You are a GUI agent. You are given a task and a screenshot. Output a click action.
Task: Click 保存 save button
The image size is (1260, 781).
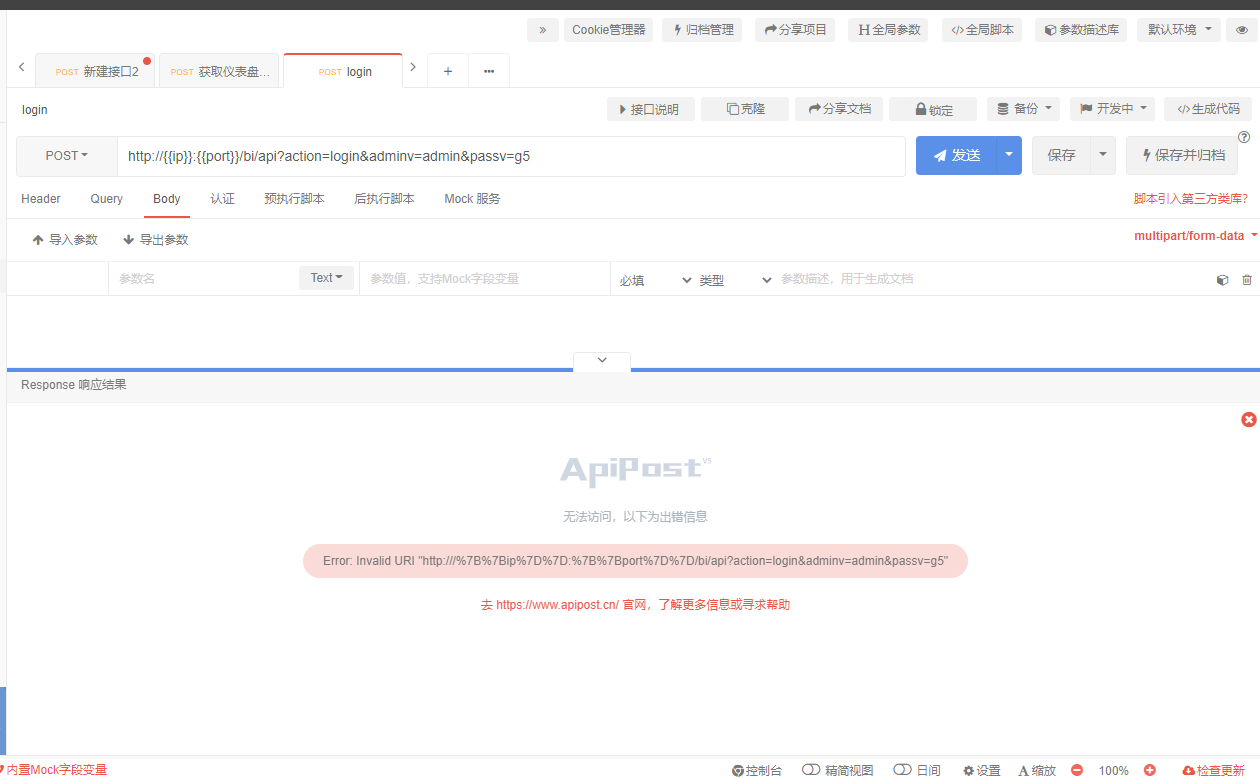pyautogui.click(x=1061, y=156)
